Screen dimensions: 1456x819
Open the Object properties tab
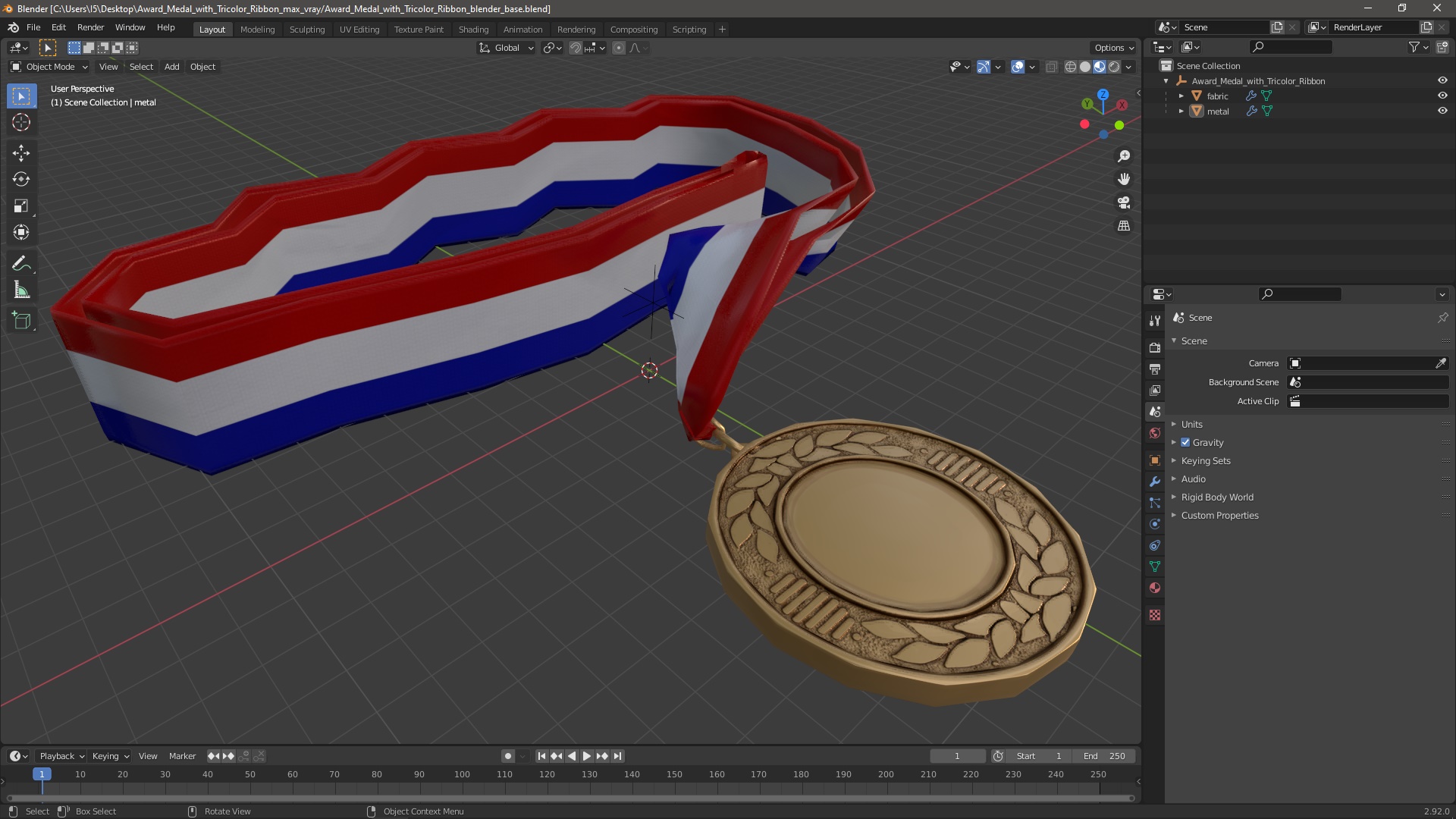[x=1154, y=460]
